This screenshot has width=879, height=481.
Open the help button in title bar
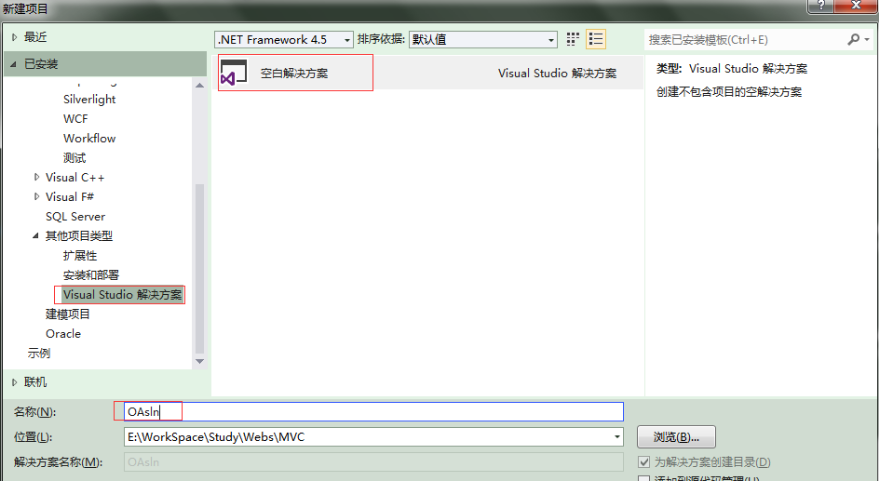pos(821,6)
